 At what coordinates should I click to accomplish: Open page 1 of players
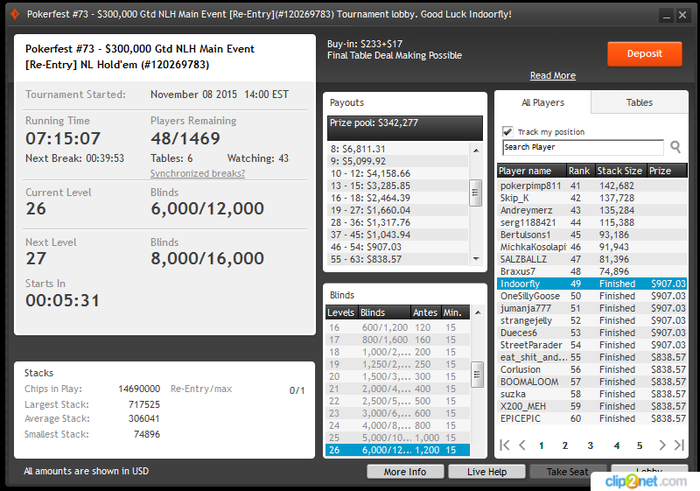[x=541, y=445]
